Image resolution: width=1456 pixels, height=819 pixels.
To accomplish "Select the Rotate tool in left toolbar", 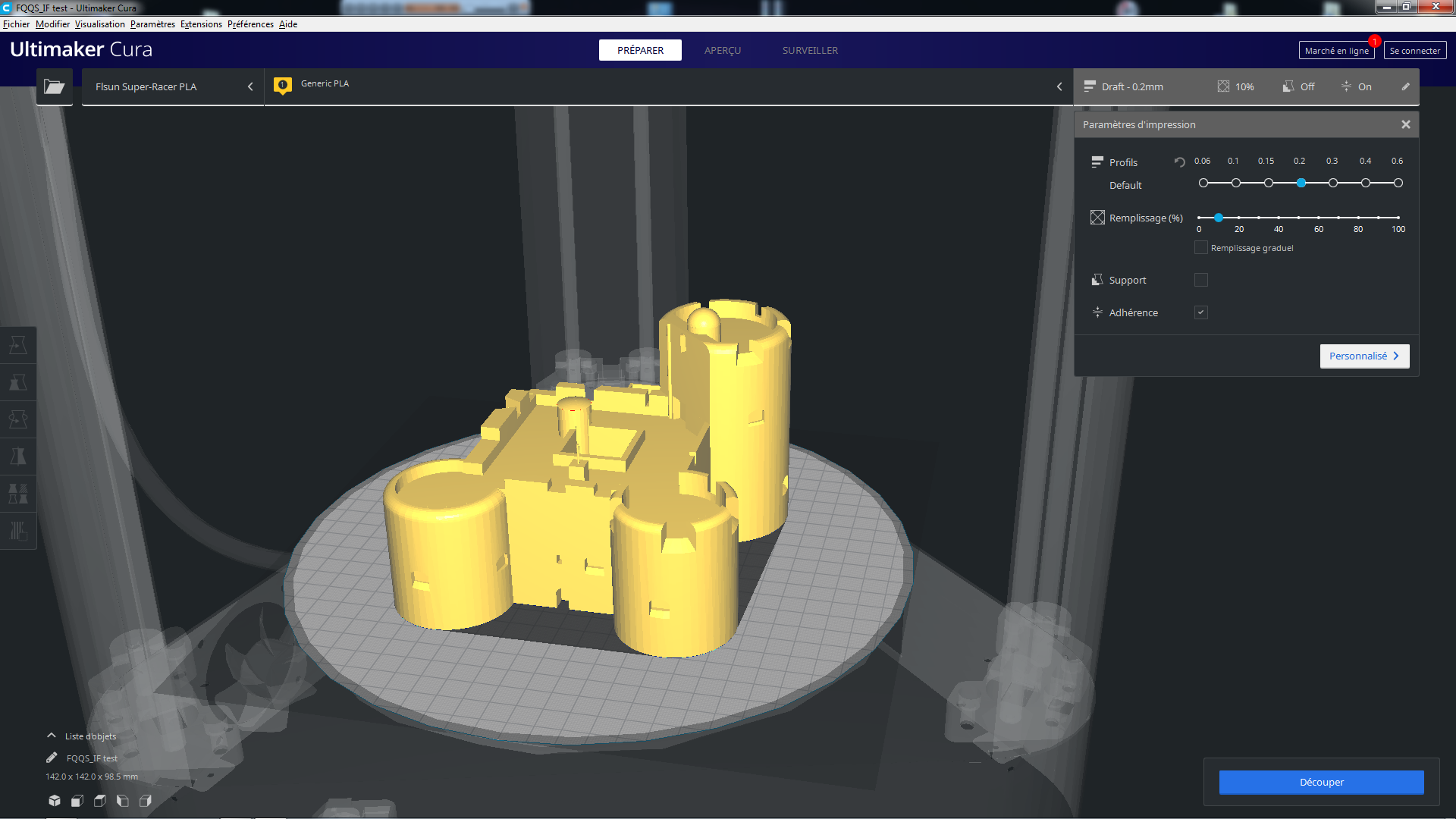I will pyautogui.click(x=18, y=419).
